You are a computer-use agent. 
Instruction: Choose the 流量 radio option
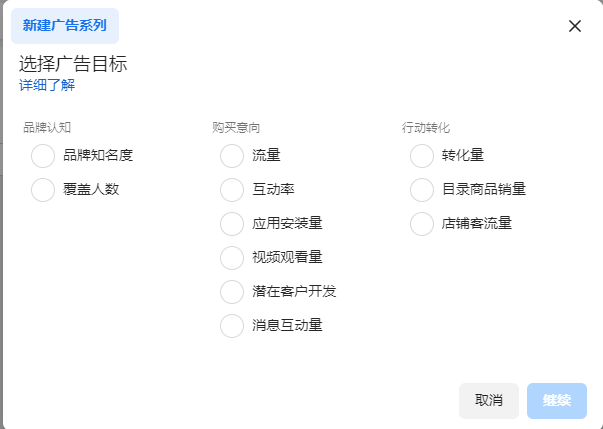coord(232,156)
